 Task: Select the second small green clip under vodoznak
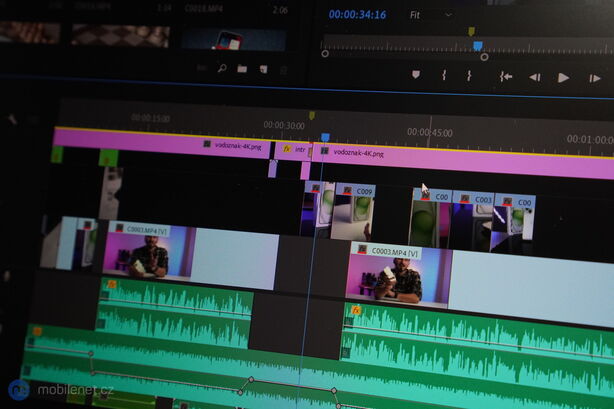[x=108, y=157]
